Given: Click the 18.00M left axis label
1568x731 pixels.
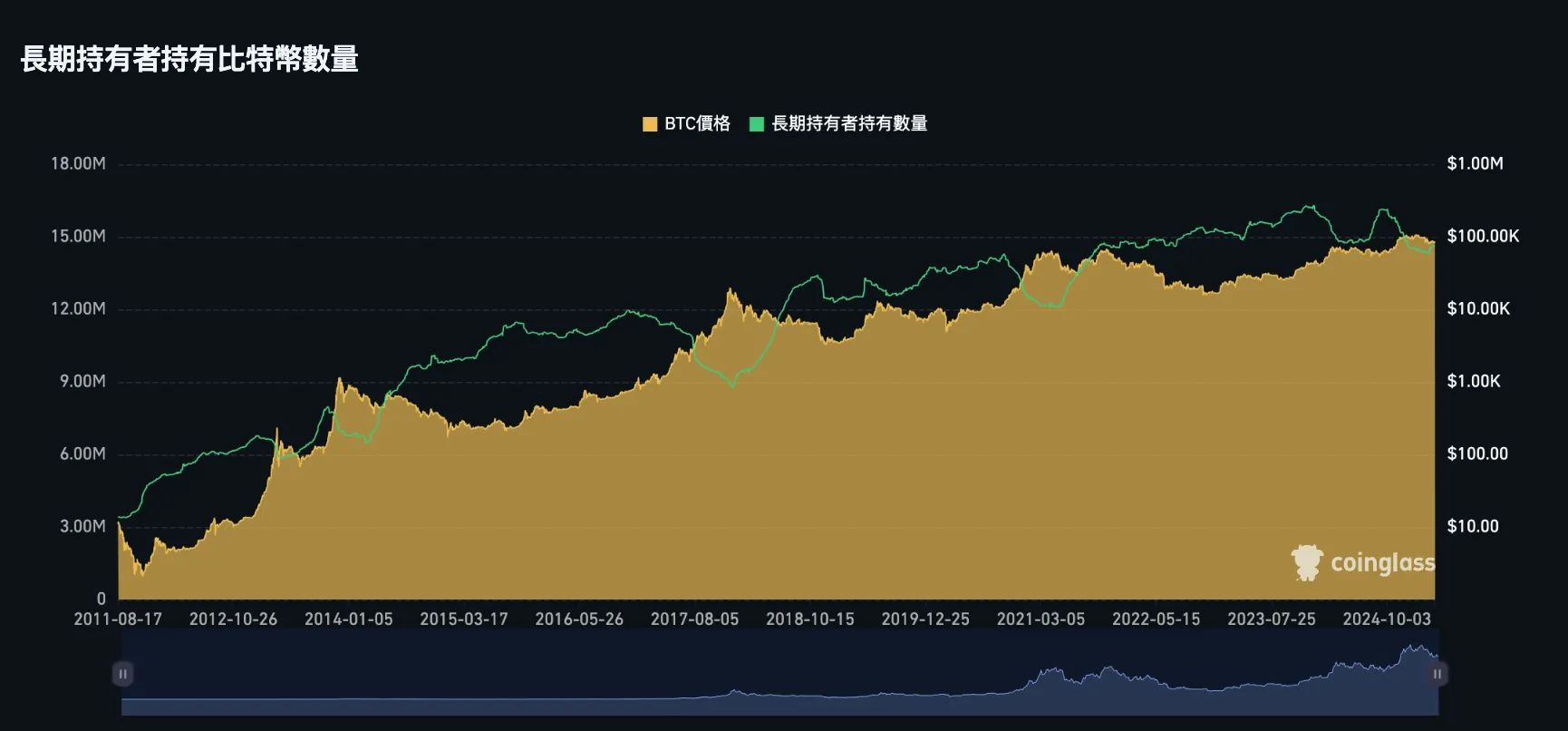Looking at the screenshot, I should click(78, 164).
